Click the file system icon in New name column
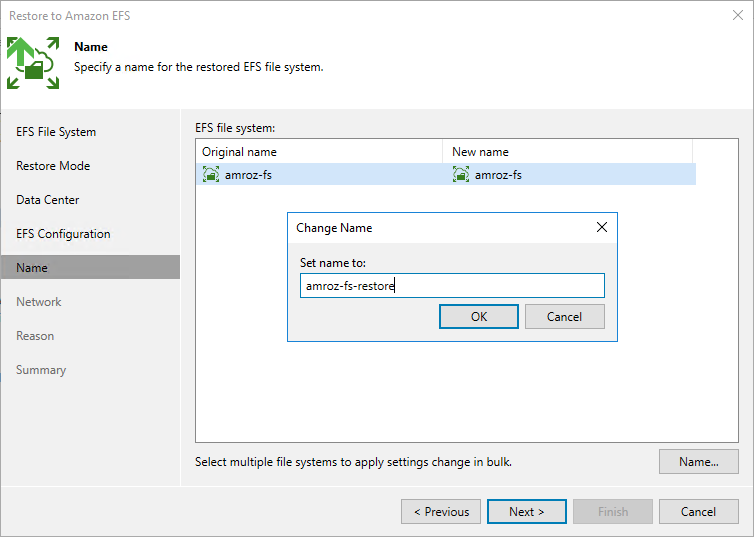 [x=461, y=175]
